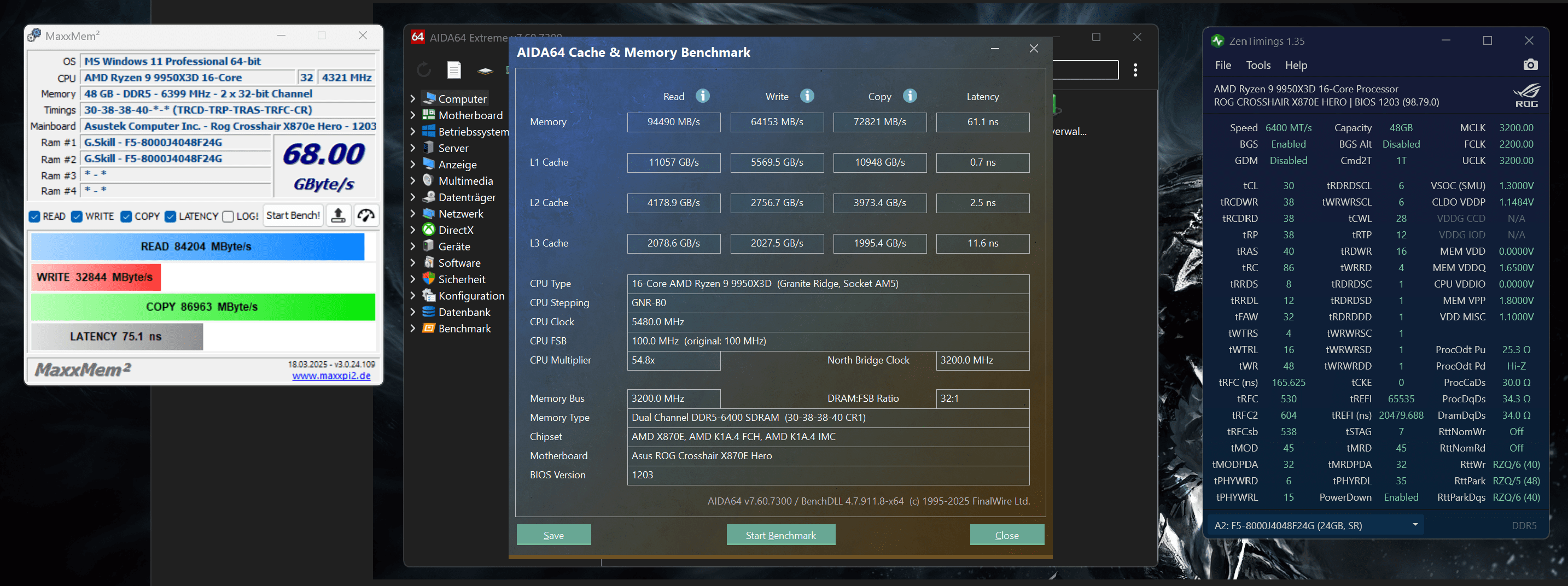Screen dimensions: 1568x586
Task: Open the ZenTimings File menu
Action: coord(1223,65)
